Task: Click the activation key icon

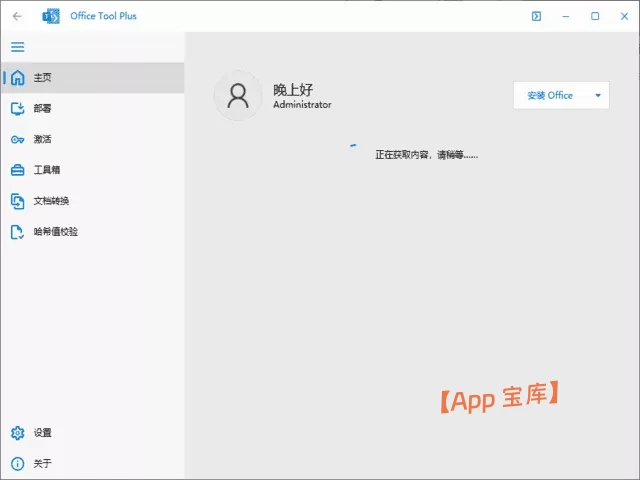Action: 18,140
